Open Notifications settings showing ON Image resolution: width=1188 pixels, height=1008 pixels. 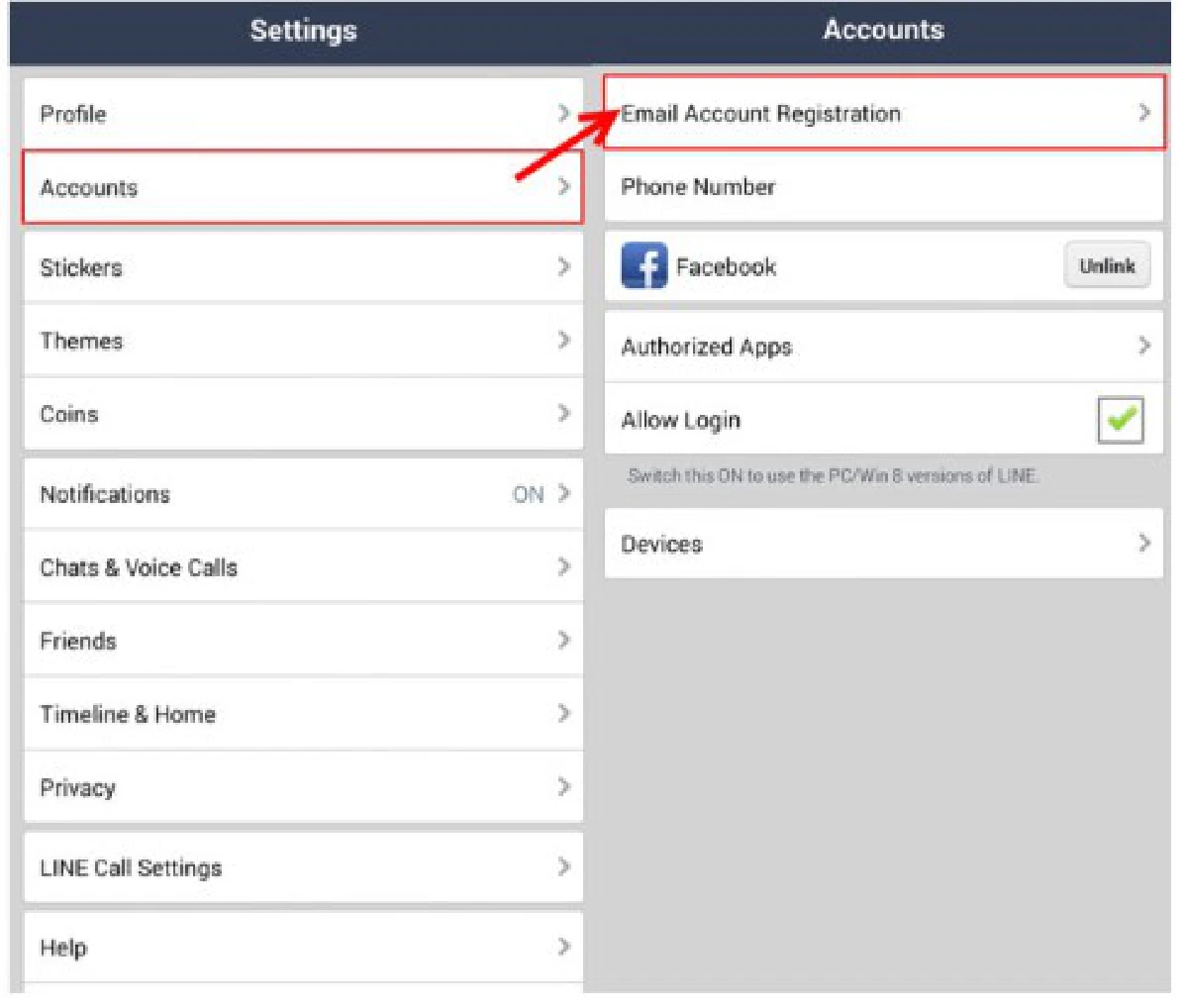[302, 493]
